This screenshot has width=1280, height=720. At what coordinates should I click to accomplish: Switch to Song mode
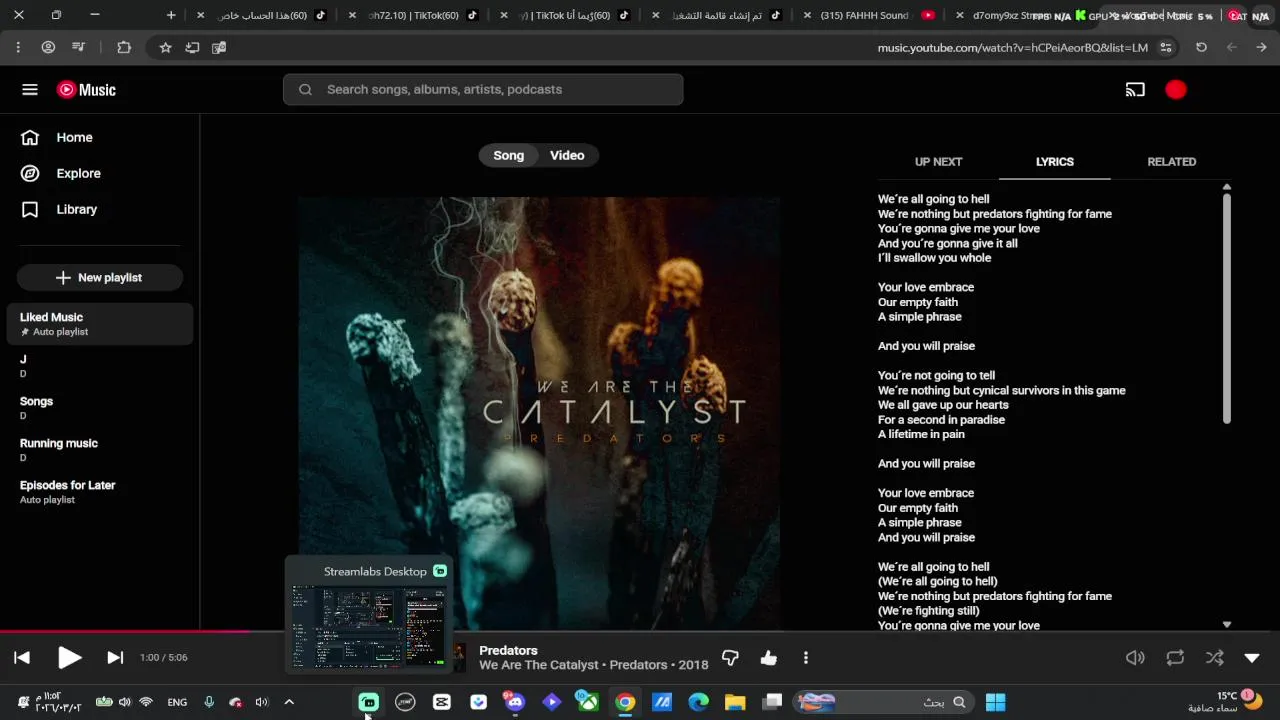[x=508, y=156]
